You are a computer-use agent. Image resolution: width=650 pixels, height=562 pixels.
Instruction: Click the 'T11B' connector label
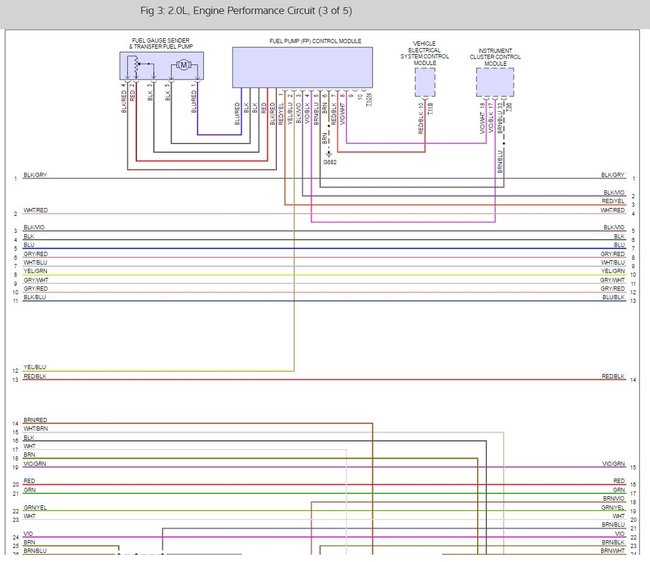[430, 109]
